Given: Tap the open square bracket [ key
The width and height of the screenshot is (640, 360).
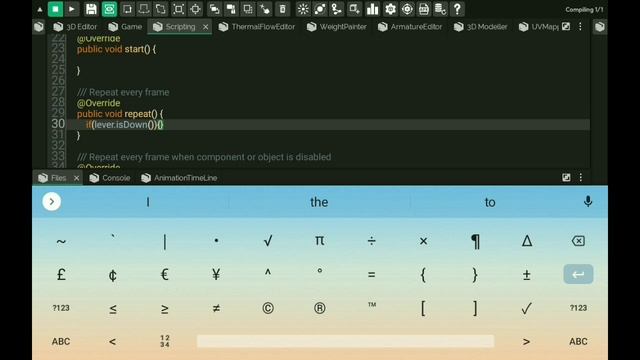Looking at the screenshot, I should tap(423, 309).
